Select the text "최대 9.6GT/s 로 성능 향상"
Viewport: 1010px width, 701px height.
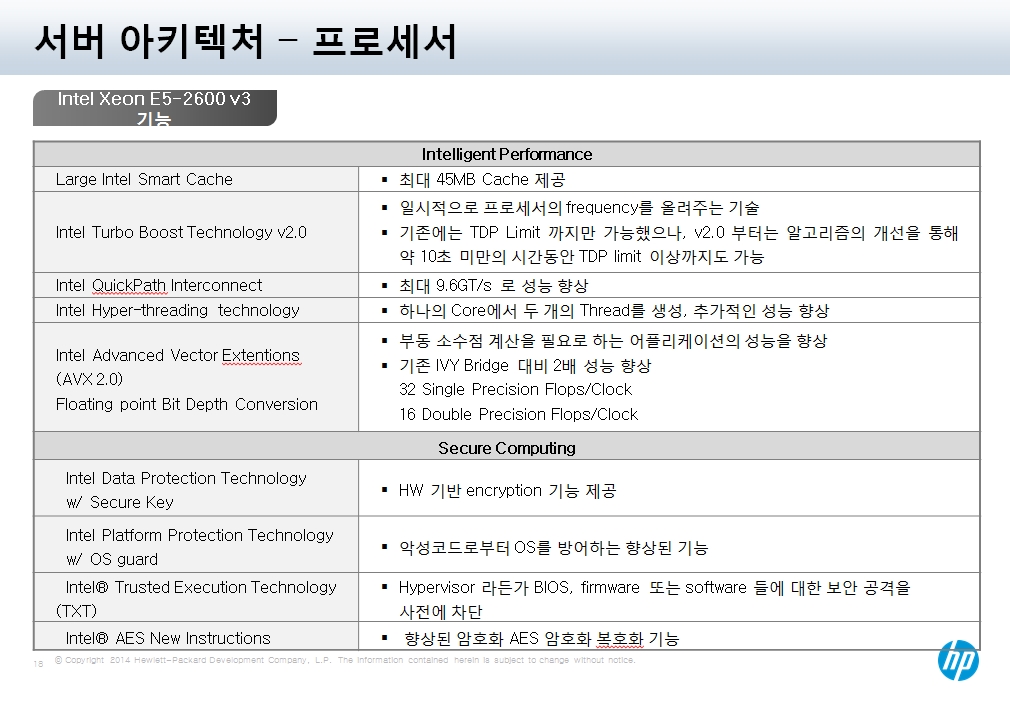(x=493, y=285)
